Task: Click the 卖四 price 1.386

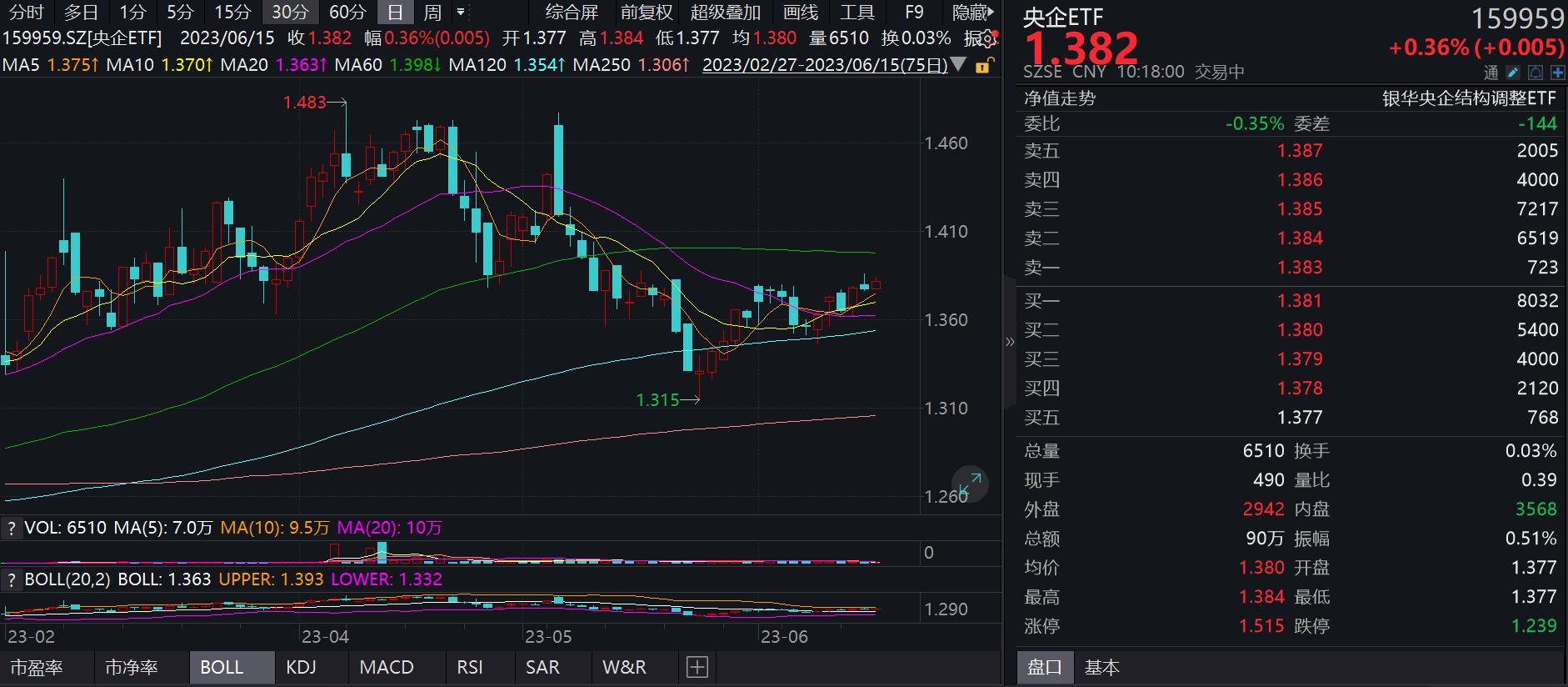Action: pos(1300,180)
